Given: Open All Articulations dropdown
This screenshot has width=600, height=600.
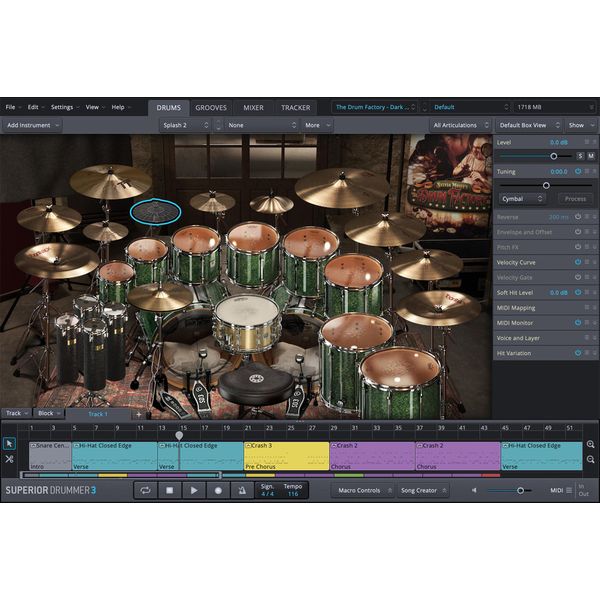Looking at the screenshot, I should pos(460,125).
